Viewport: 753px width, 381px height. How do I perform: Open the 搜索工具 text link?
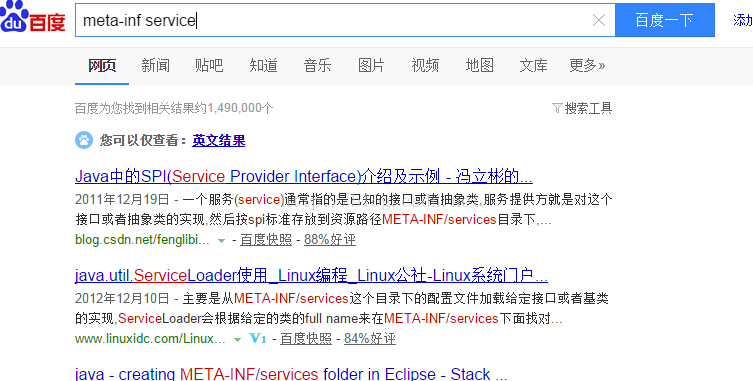[x=588, y=108]
